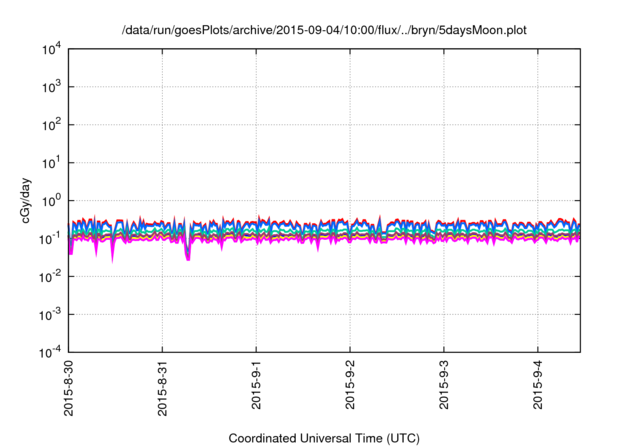Click the 2015-9-3 x-axis date label
The image size is (640, 448).
tap(444, 385)
